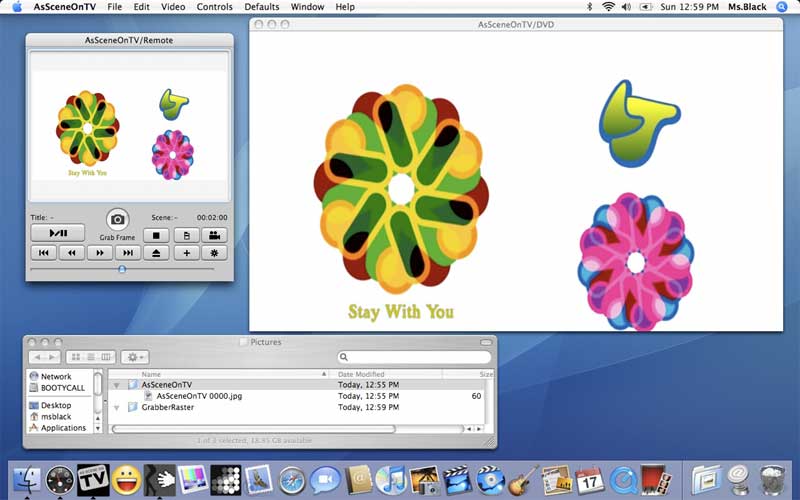Click the document page button in Remote
Image resolution: width=800 pixels, height=500 pixels.
click(186, 235)
